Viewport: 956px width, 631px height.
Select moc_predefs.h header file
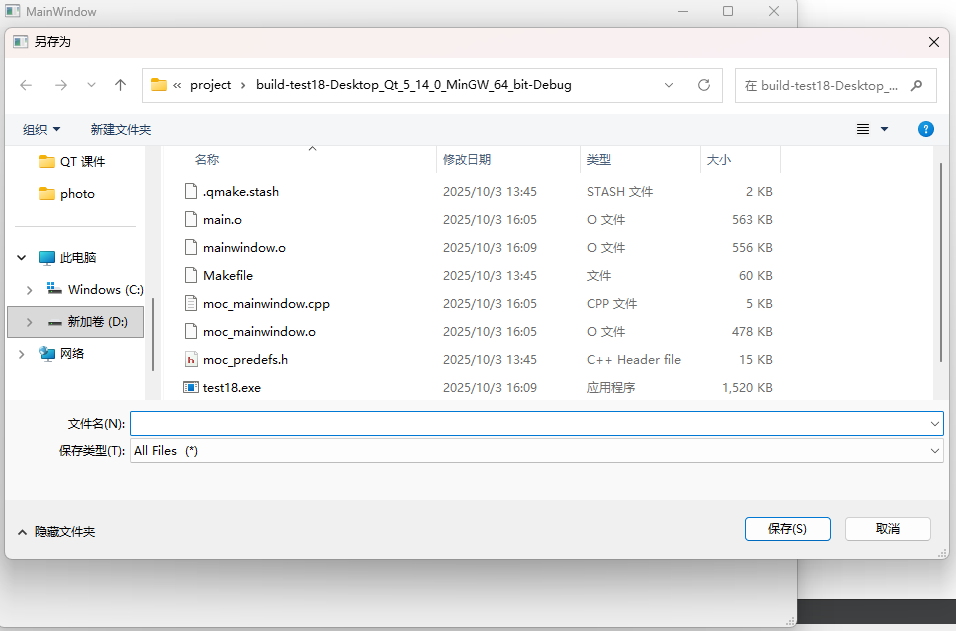tap(245, 360)
